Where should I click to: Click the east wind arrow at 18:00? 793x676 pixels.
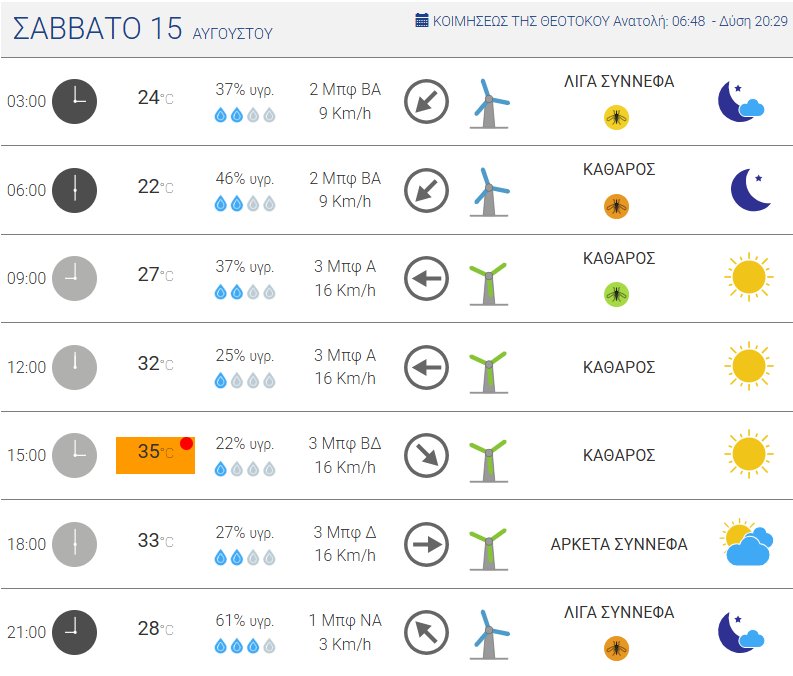426,545
